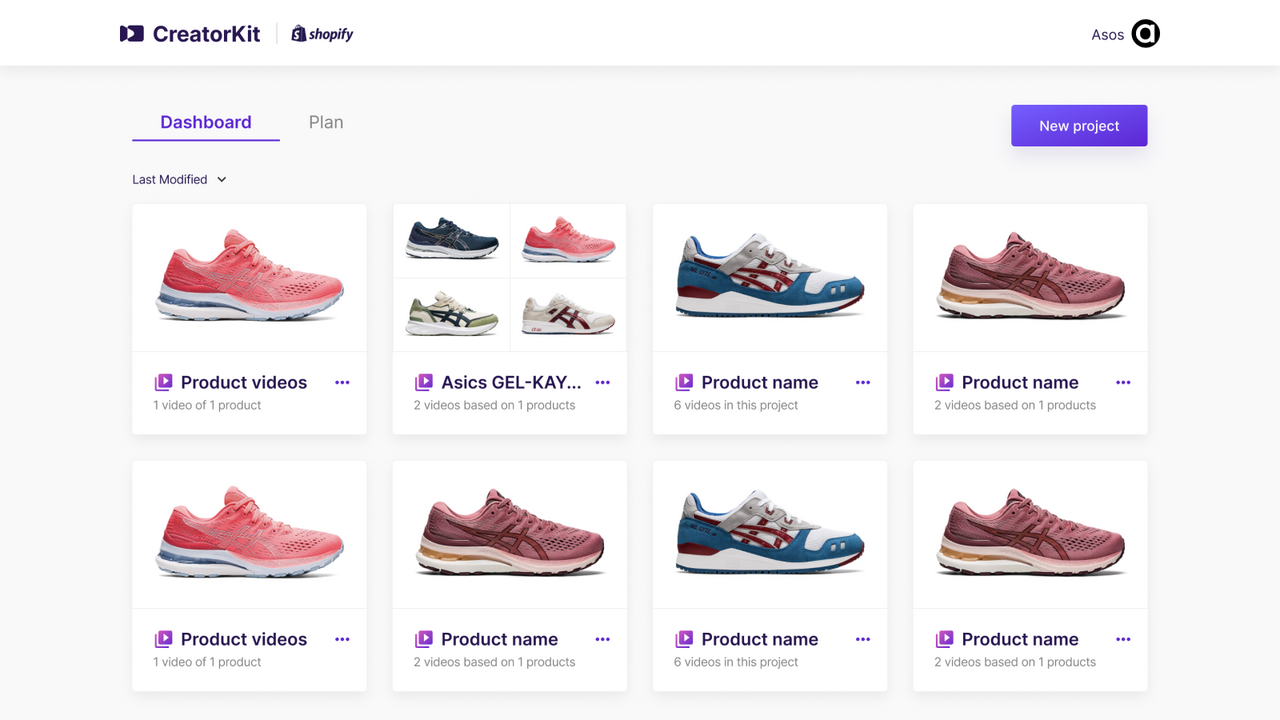Screen dimensions: 1280x720
Task: Open the three-dot menu on the top-left Product videos card
Action: coord(342,382)
